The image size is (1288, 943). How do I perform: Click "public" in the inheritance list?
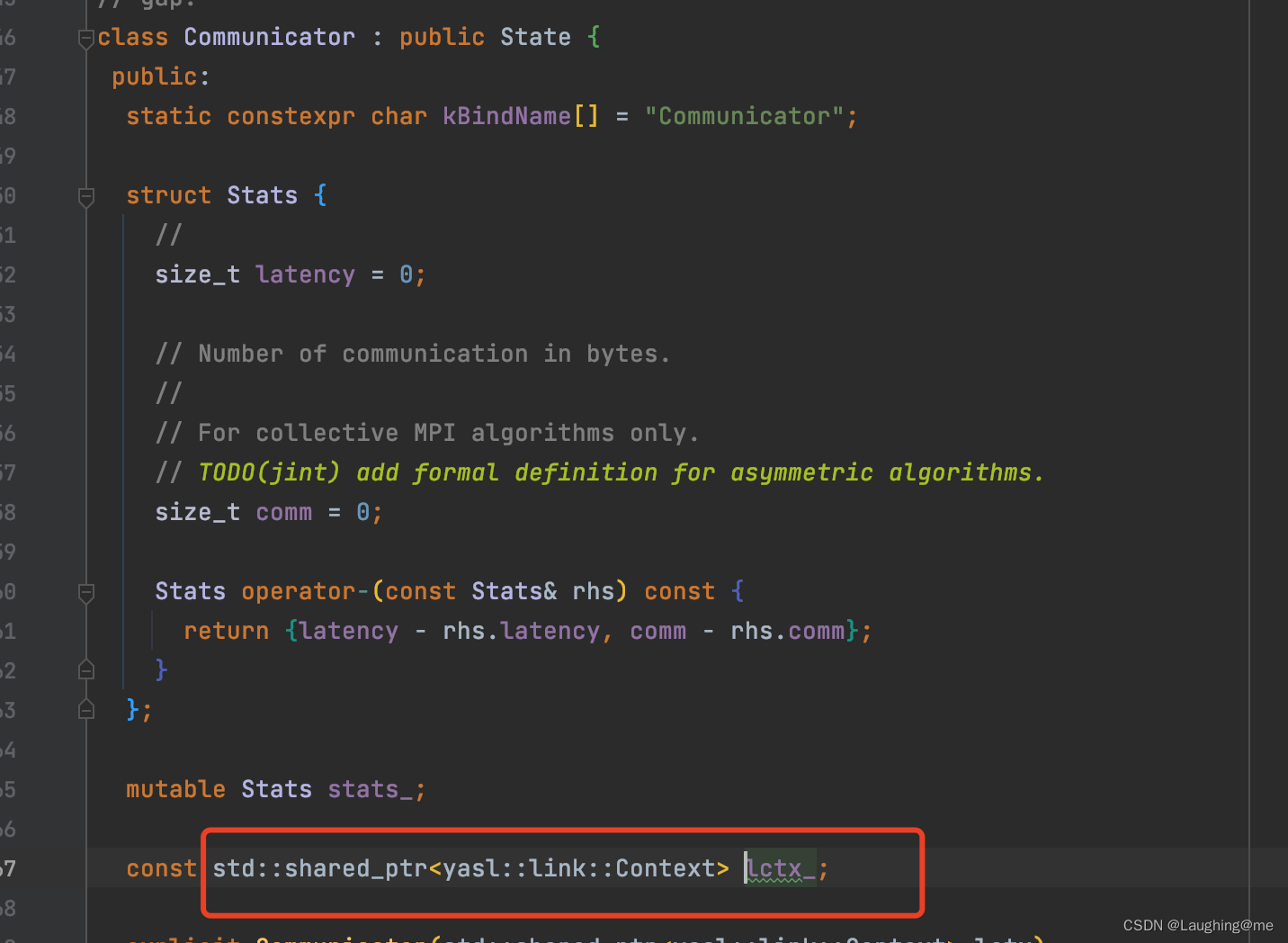click(442, 37)
